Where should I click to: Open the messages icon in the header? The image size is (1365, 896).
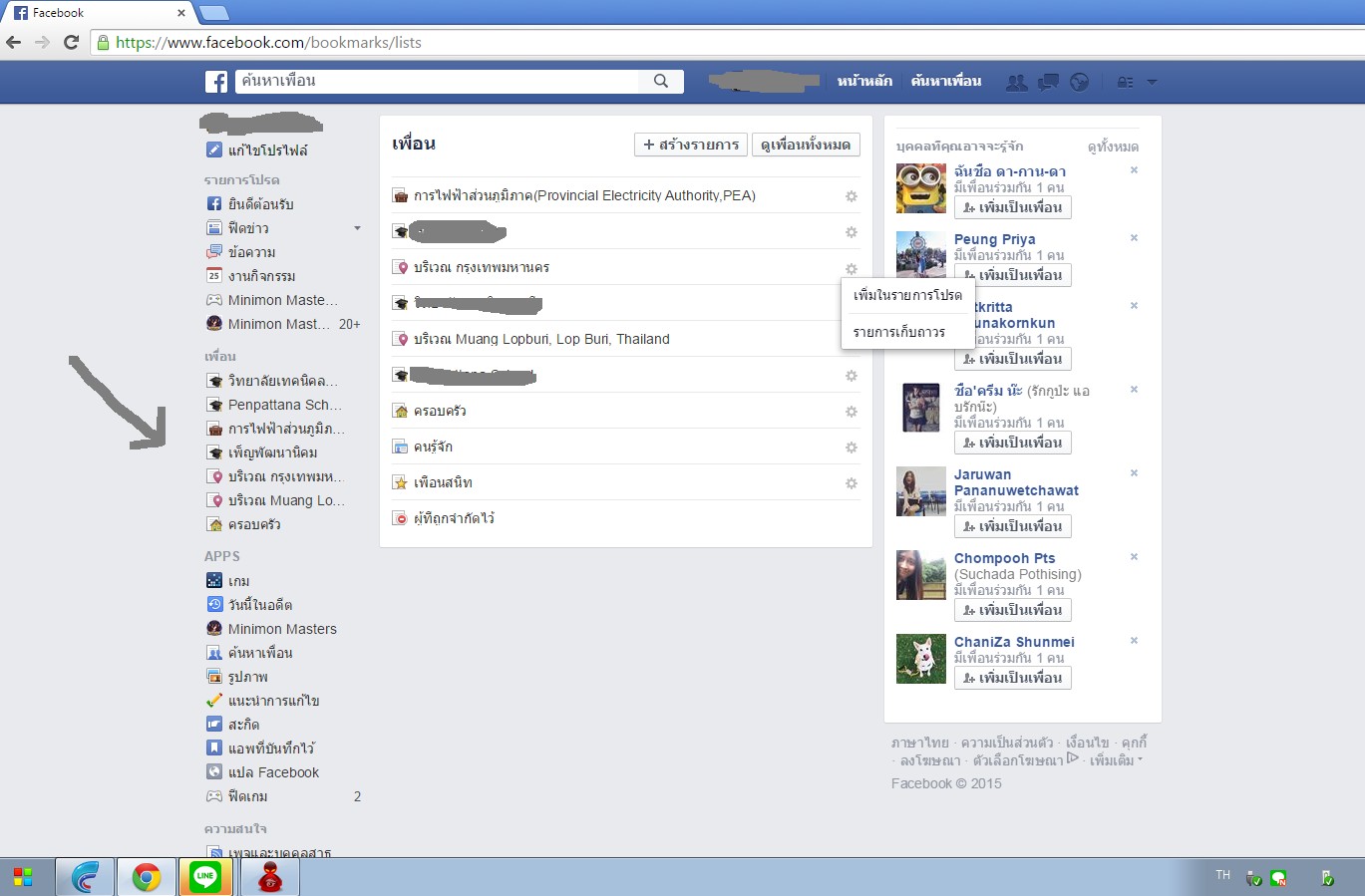[1048, 83]
